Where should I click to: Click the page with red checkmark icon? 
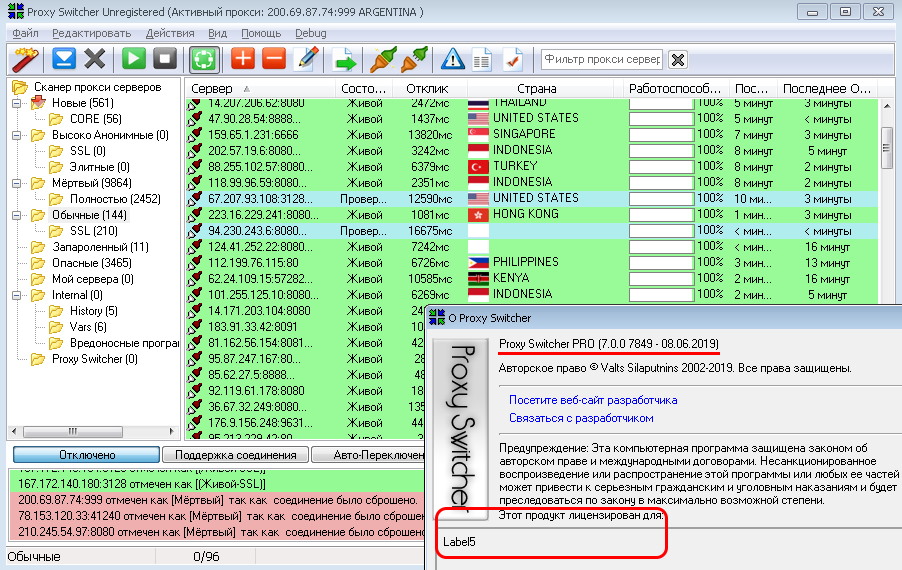pyautogui.click(x=513, y=60)
